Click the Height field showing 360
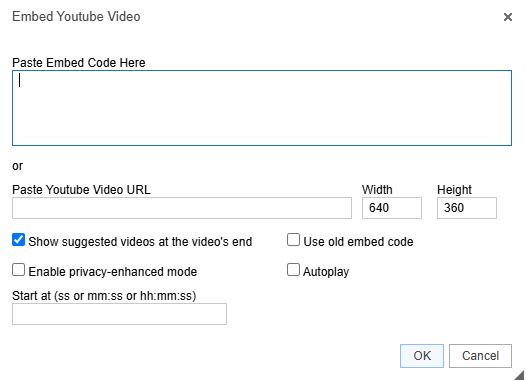Viewport: 526px width, 381px height. click(467, 208)
